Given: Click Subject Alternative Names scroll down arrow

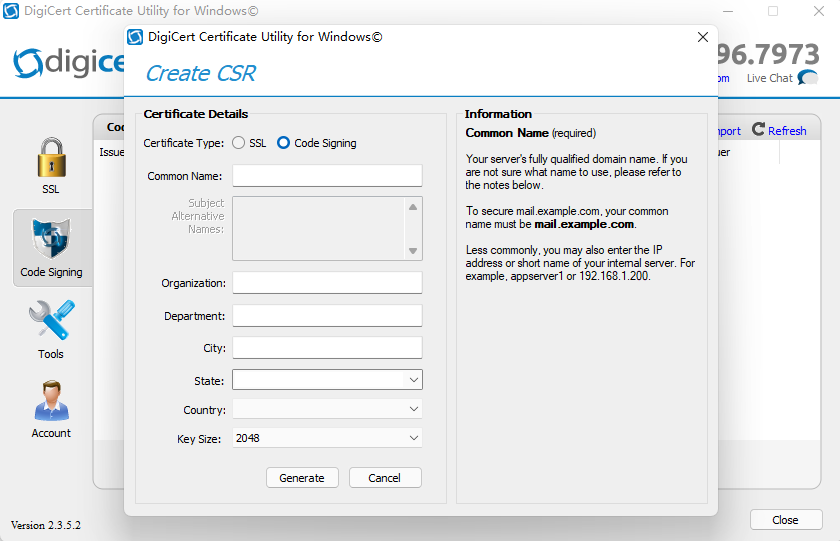Looking at the screenshot, I should [x=412, y=251].
